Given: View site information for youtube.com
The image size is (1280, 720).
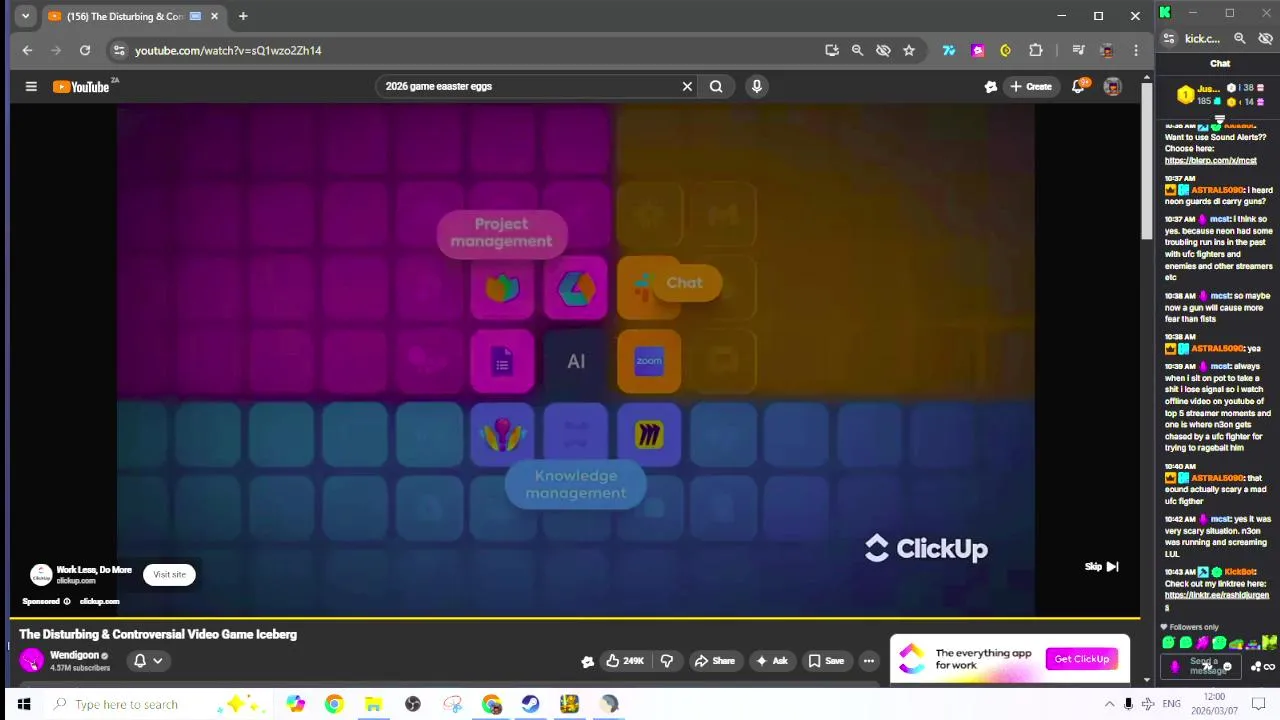Looking at the screenshot, I should coord(119,50).
